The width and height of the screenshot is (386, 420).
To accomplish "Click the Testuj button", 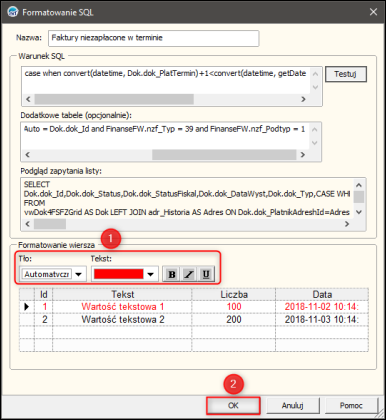I will point(345,74).
